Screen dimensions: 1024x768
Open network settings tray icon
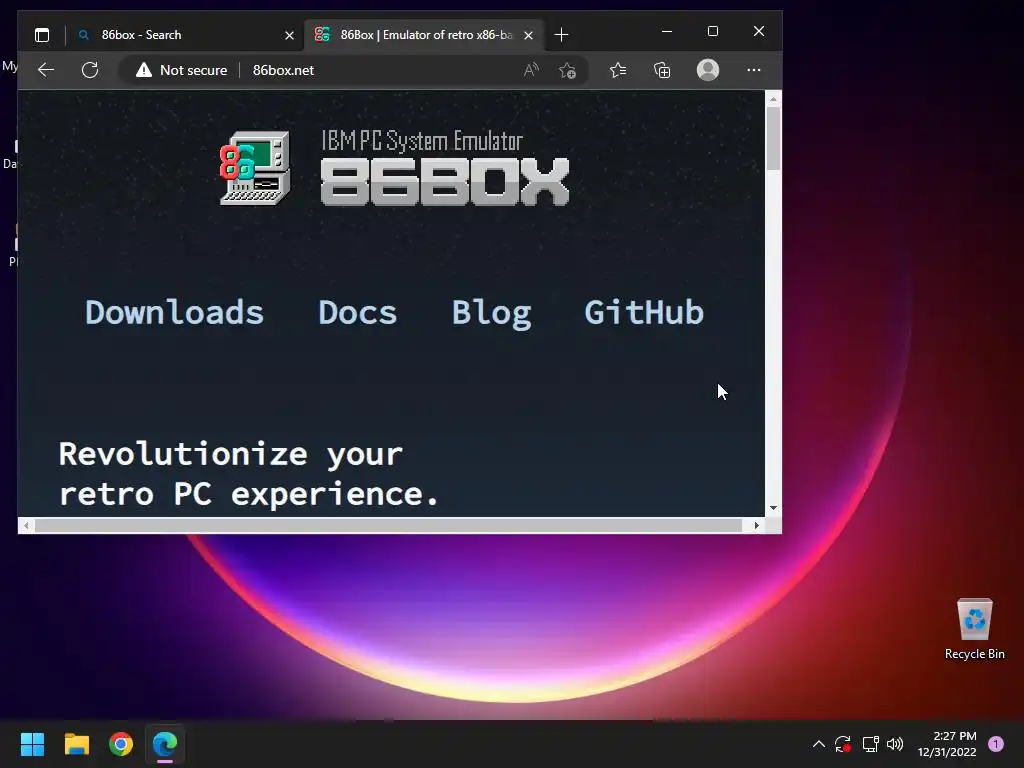tap(870, 744)
